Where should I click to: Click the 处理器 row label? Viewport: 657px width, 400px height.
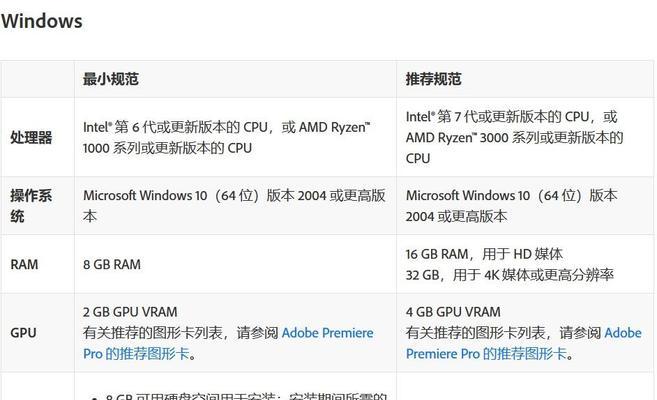tap(31, 137)
